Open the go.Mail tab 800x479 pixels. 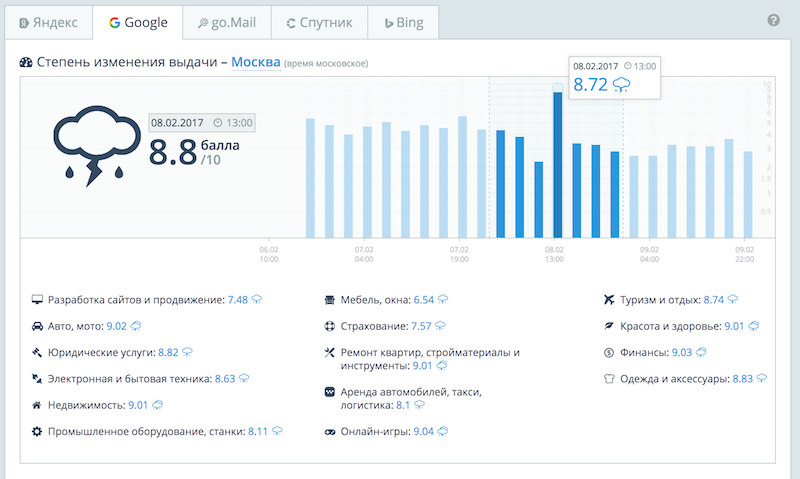222,22
